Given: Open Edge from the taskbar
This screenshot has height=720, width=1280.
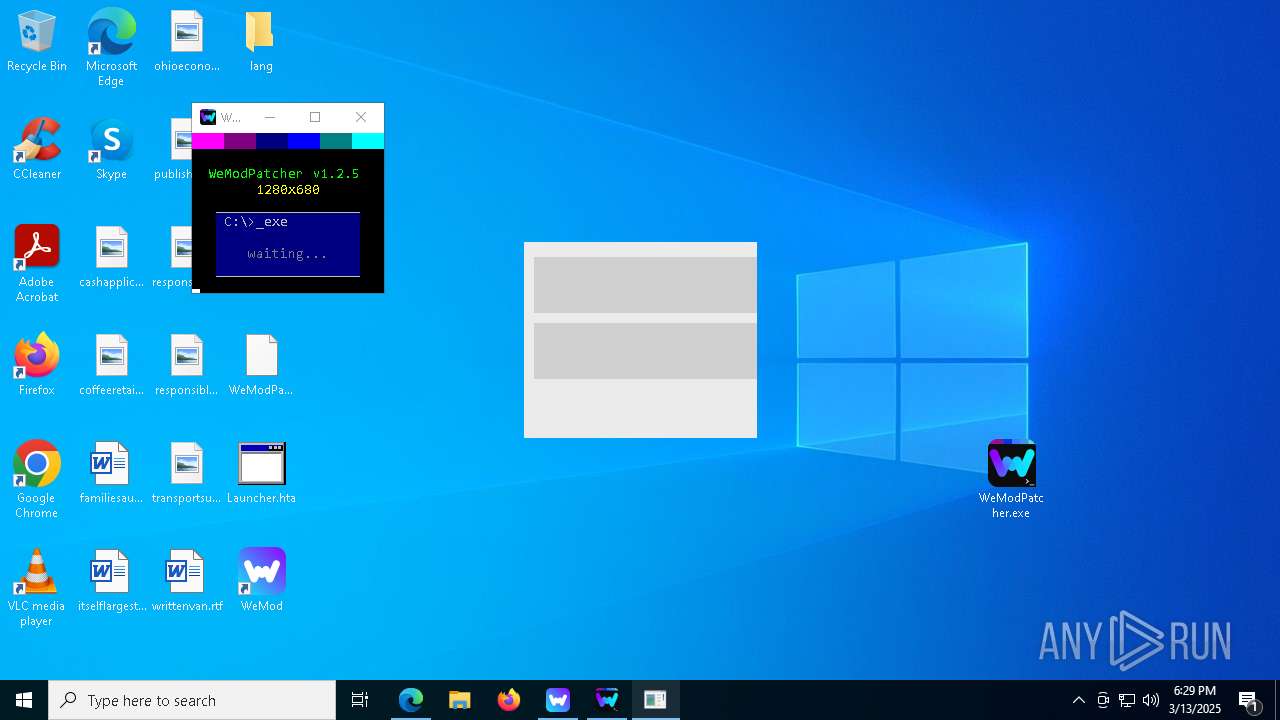Looking at the screenshot, I should click(411, 700).
